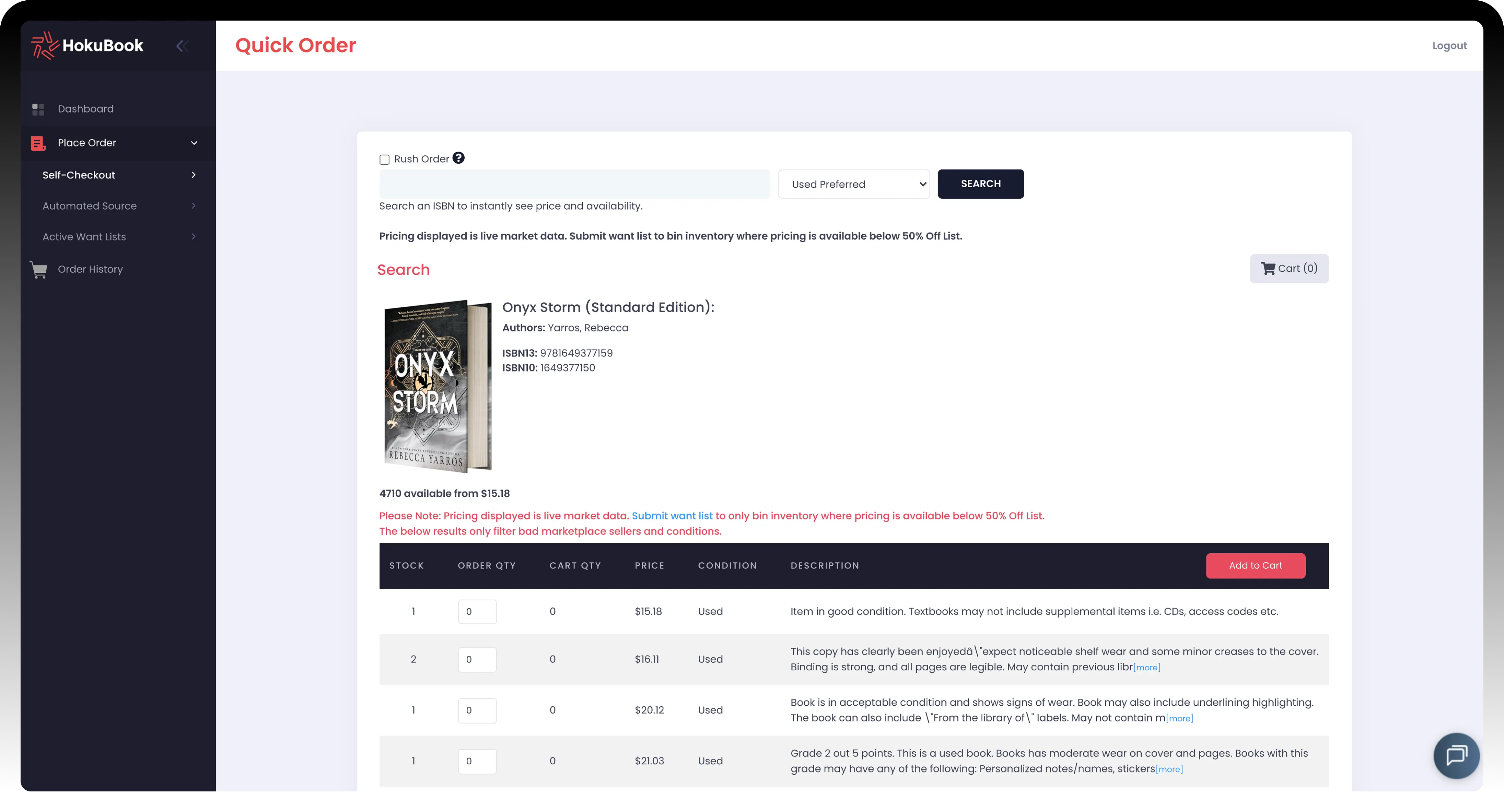
Task: Go to Order History page
Action: click(90, 269)
